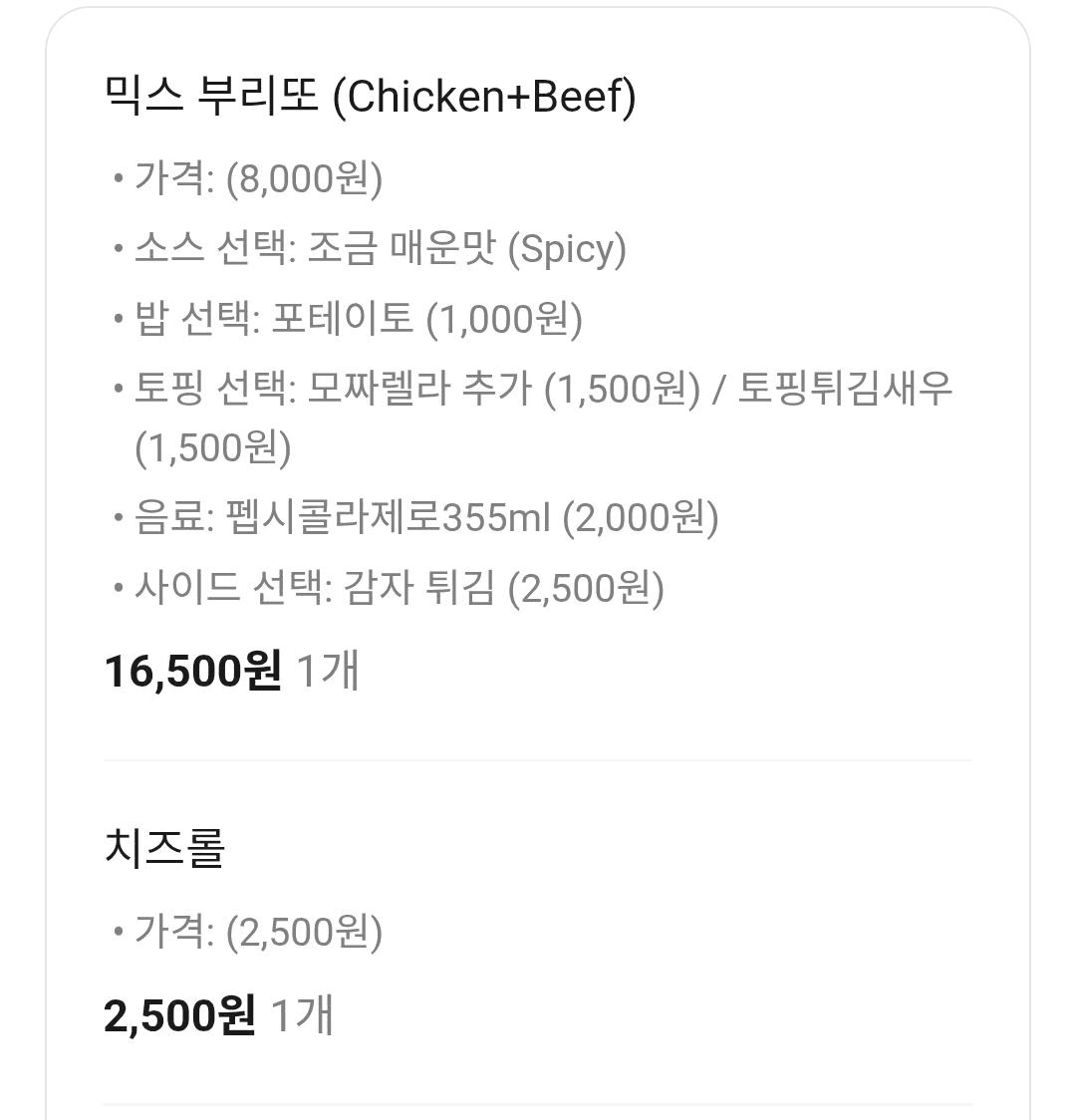Image resolution: width=1076 pixels, height=1120 pixels.
Task: Select the 8,000원 base price line
Action: (258, 179)
